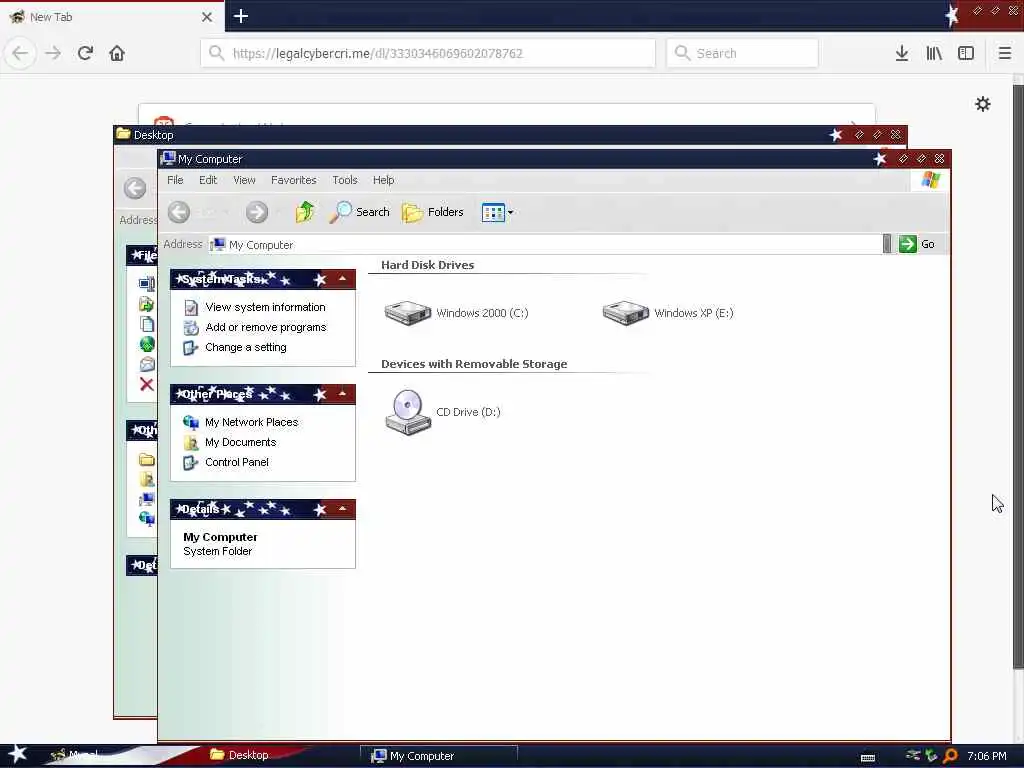Click My Computer Back button
The image size is (1024, 768).
click(x=179, y=212)
